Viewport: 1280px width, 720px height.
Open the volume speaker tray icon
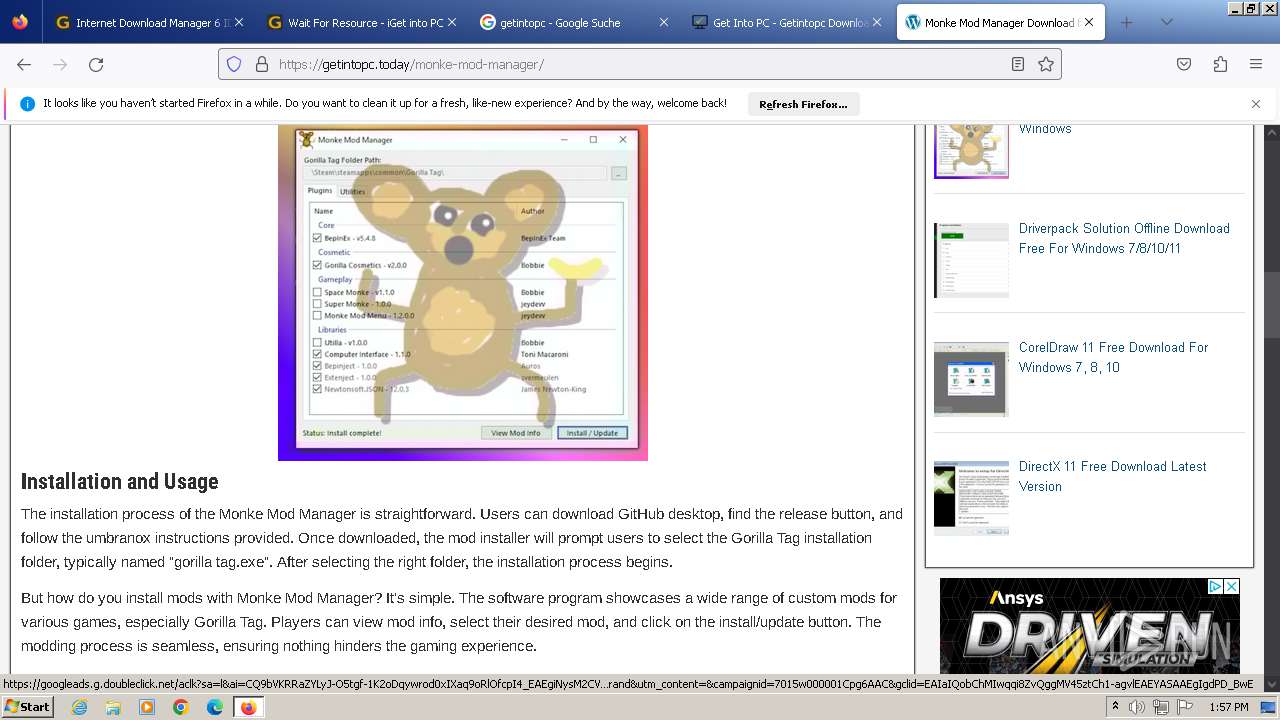1137,707
